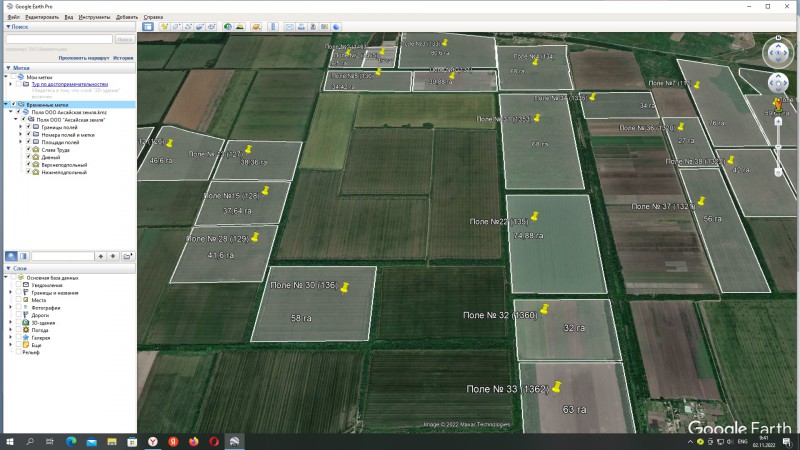800x450 pixels.
Task: Expand the Площади полей folder
Action: coord(21,142)
